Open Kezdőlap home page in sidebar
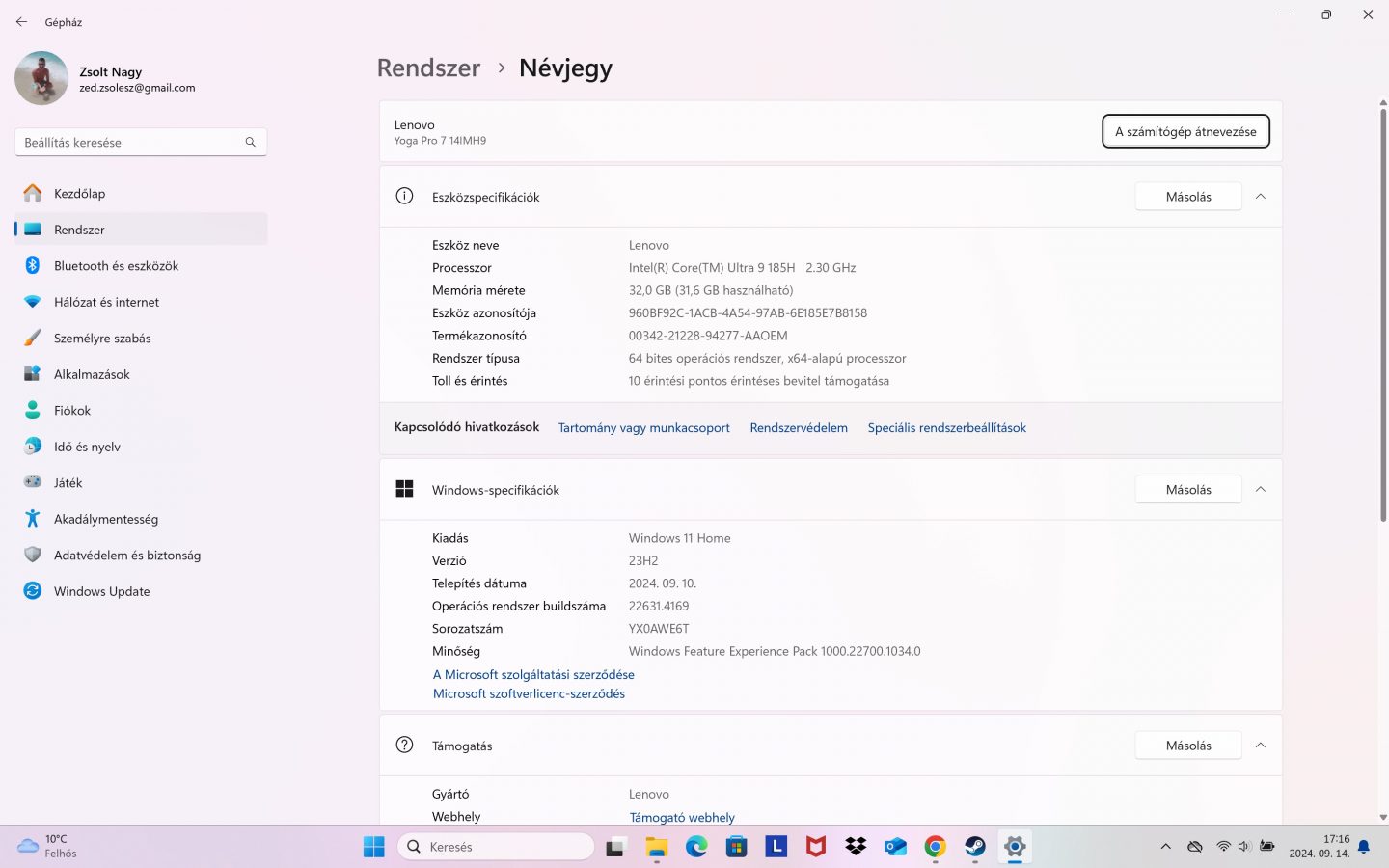1389x868 pixels. [141, 193]
